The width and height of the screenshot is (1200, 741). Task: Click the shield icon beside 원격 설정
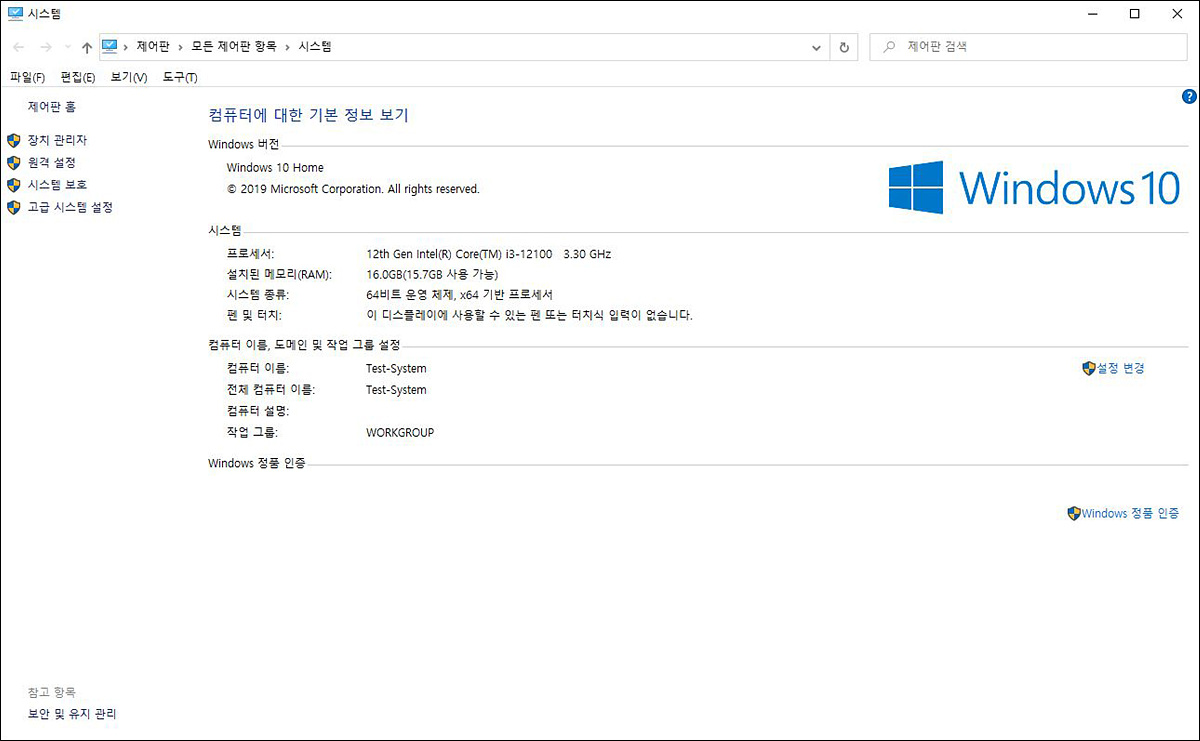(x=14, y=162)
